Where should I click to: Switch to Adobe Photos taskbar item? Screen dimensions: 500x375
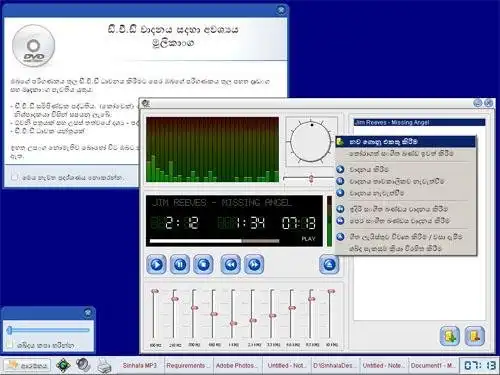point(237,366)
